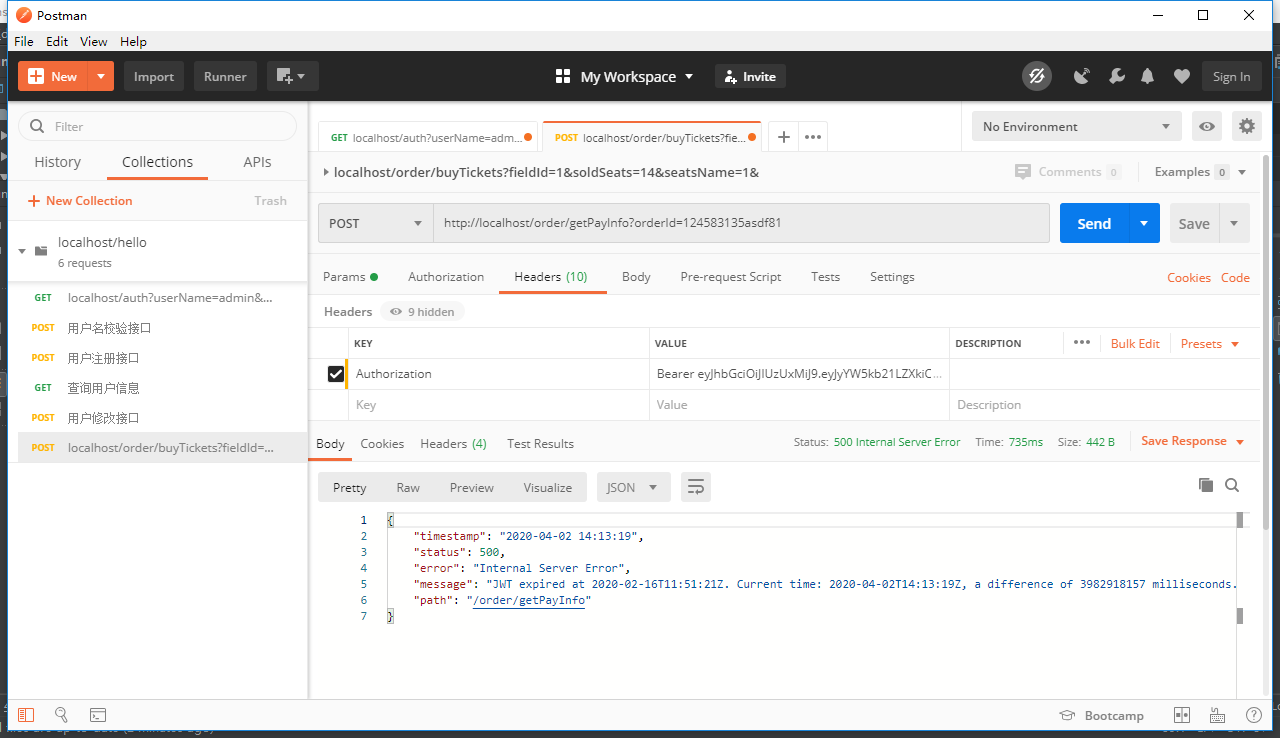Open the Test Results tab
1280x738 pixels.
coord(540,443)
